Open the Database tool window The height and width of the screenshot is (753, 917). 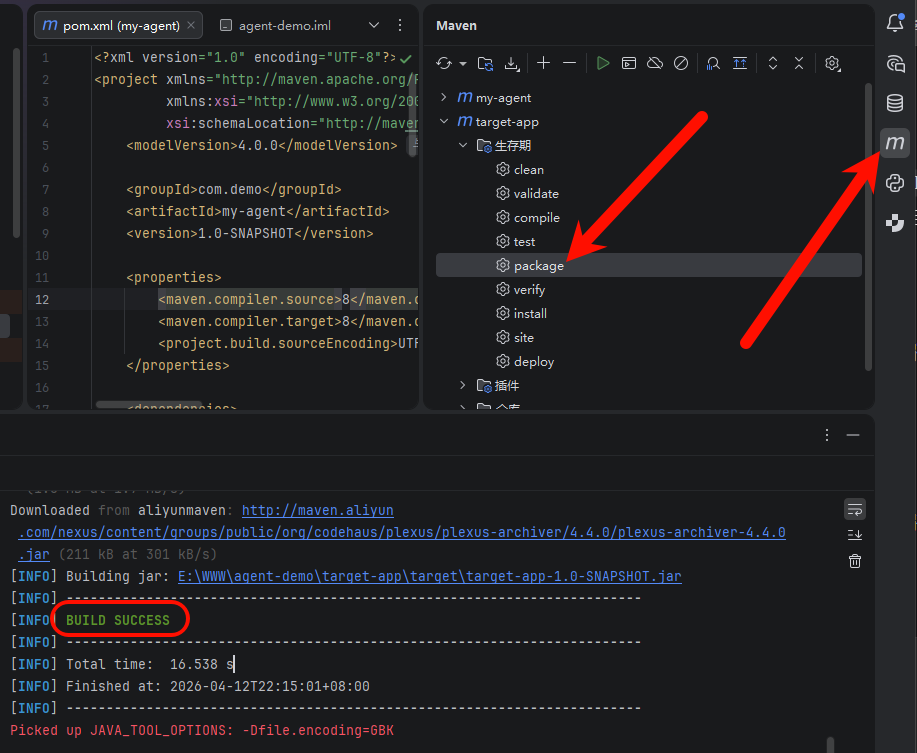pos(895,103)
